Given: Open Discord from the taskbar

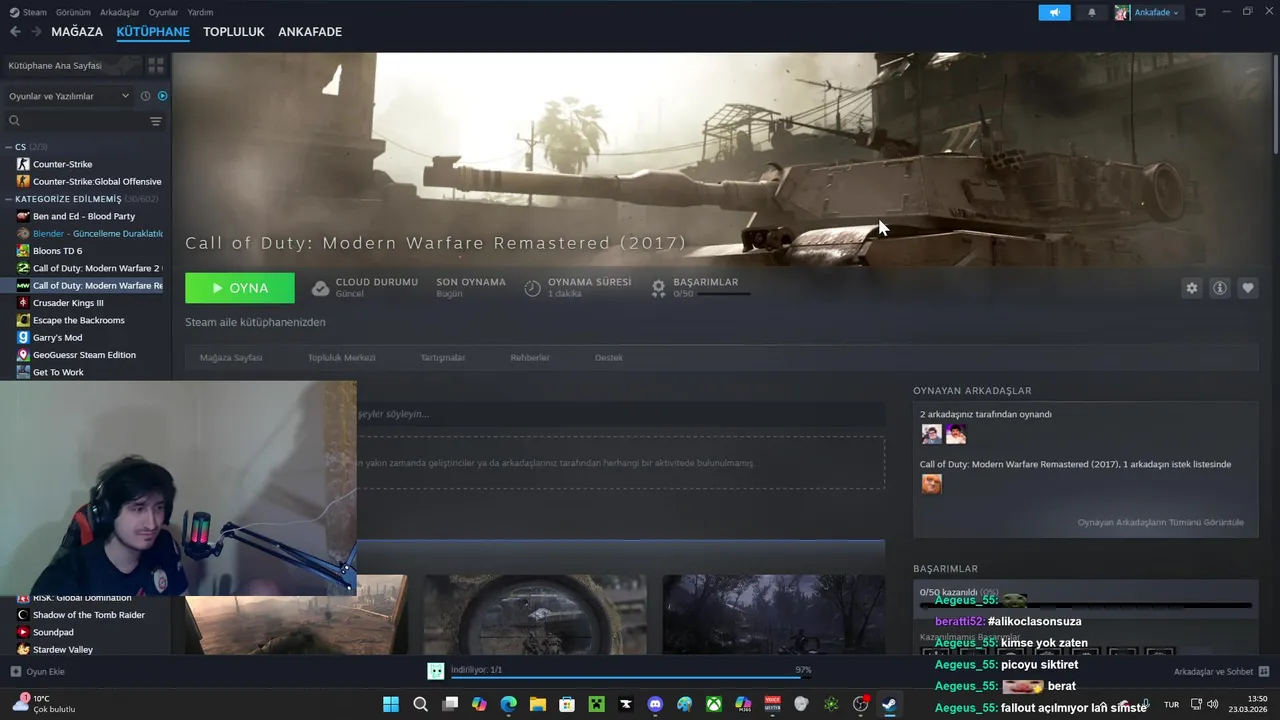Looking at the screenshot, I should tap(655, 704).
